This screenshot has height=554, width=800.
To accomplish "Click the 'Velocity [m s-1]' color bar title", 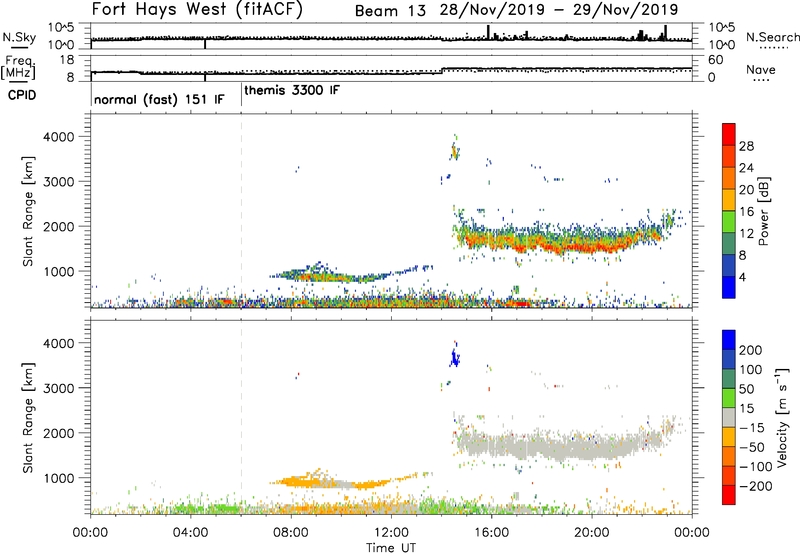I will [783, 417].
